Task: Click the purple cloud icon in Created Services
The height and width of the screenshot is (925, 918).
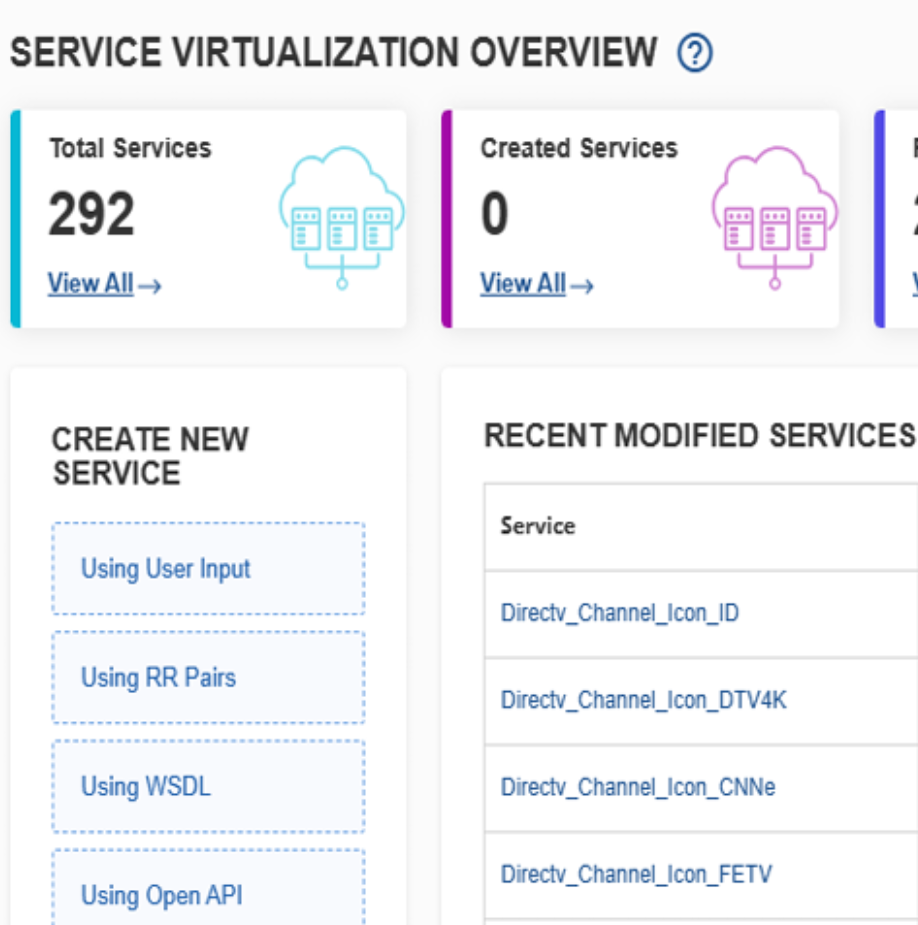Action: click(x=774, y=216)
